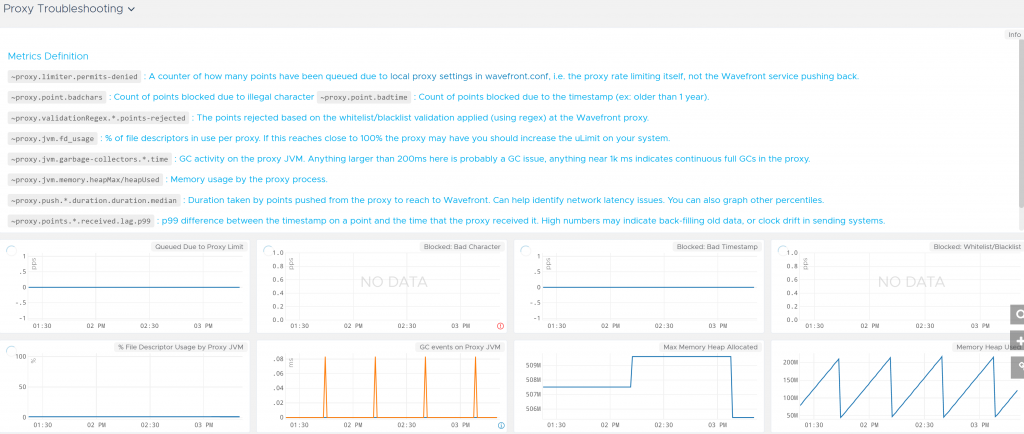This screenshot has width=1024, height=434.
Task: Click the loading spinner on % File Descriptor Usage chart
Action: pyautogui.click(x=10, y=351)
